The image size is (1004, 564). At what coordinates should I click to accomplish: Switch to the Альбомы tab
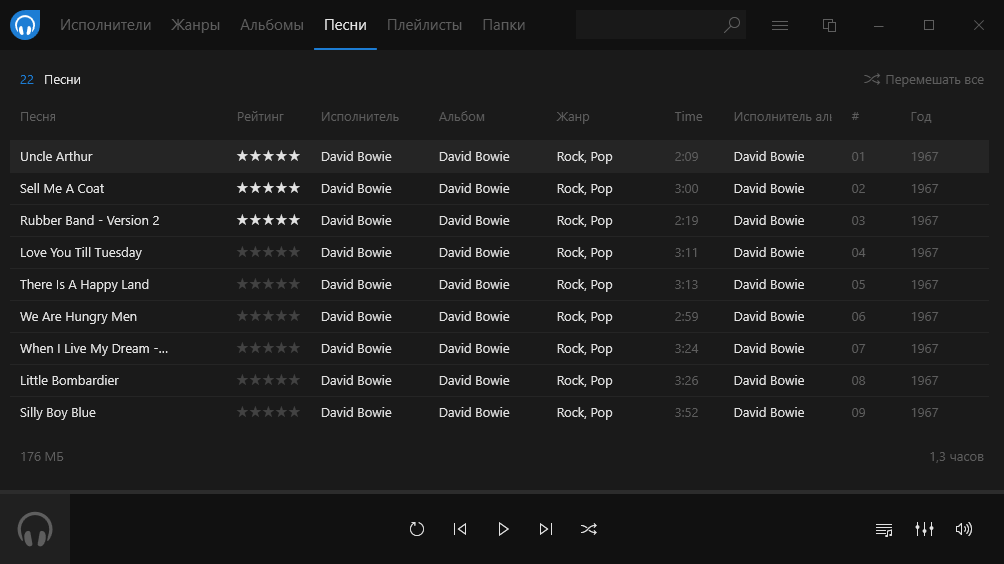tap(271, 25)
